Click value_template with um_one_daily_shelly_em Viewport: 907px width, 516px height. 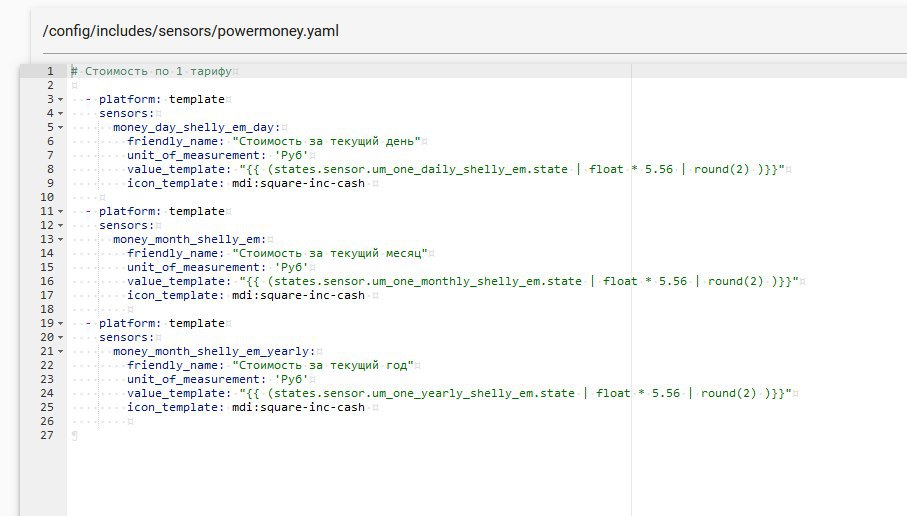pyautogui.click(x=456, y=169)
